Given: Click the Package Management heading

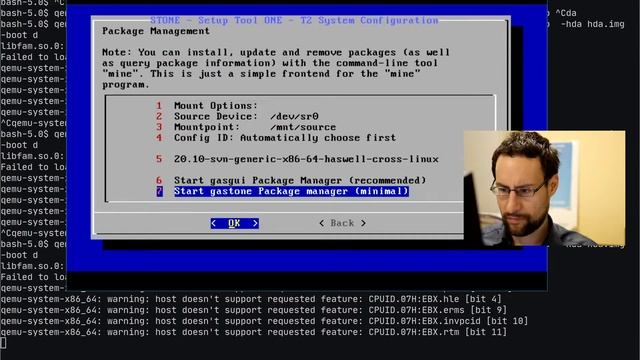Looking at the screenshot, I should tap(156, 31).
